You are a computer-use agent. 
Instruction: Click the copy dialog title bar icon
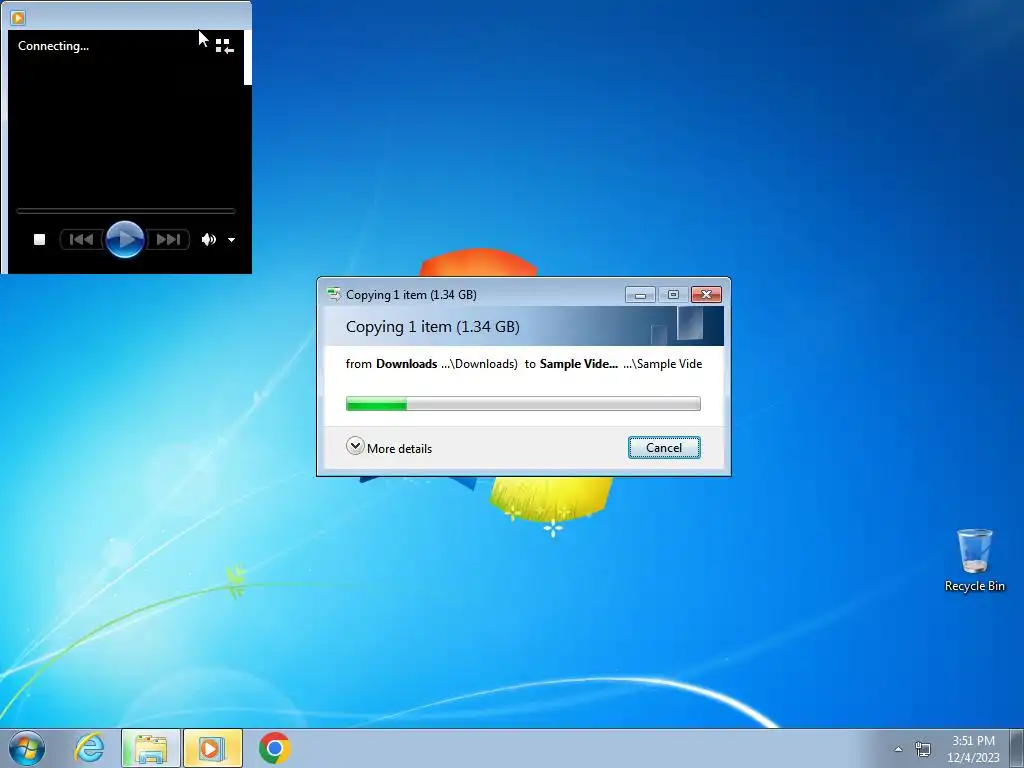(334, 295)
